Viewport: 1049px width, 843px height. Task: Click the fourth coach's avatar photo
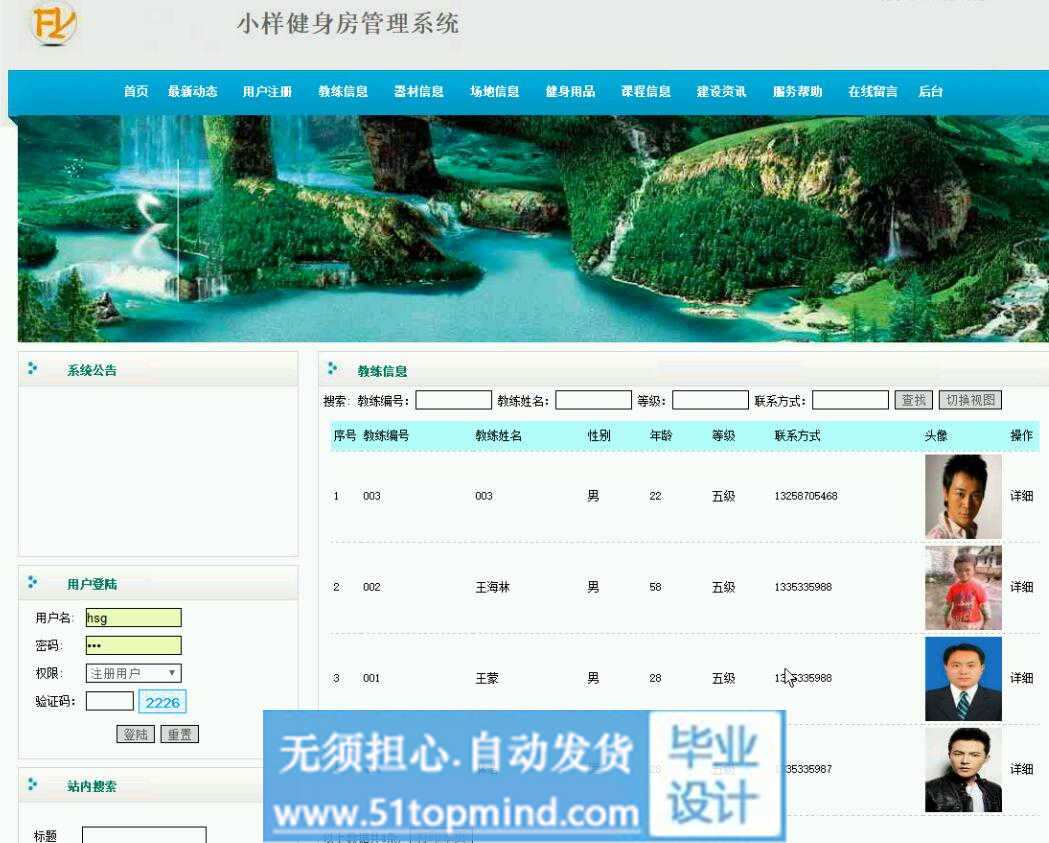(x=963, y=769)
